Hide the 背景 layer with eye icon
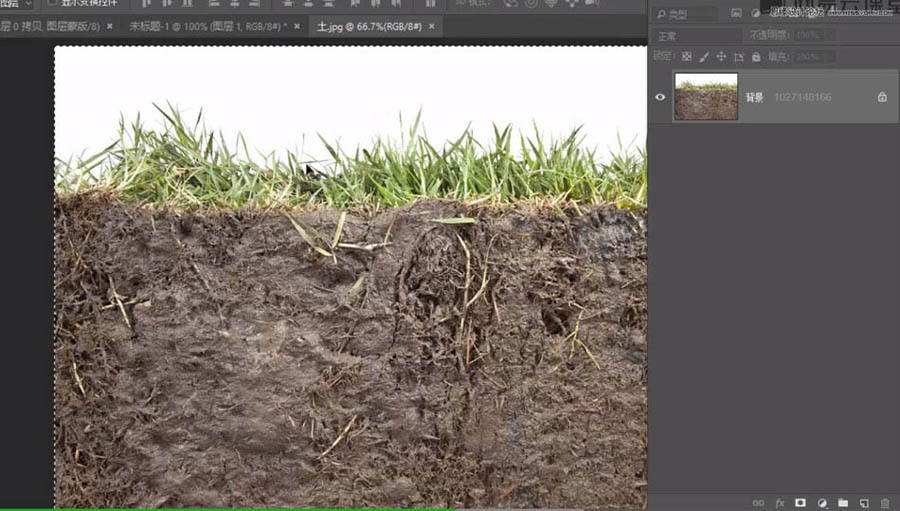The width and height of the screenshot is (900, 511). click(x=660, y=97)
